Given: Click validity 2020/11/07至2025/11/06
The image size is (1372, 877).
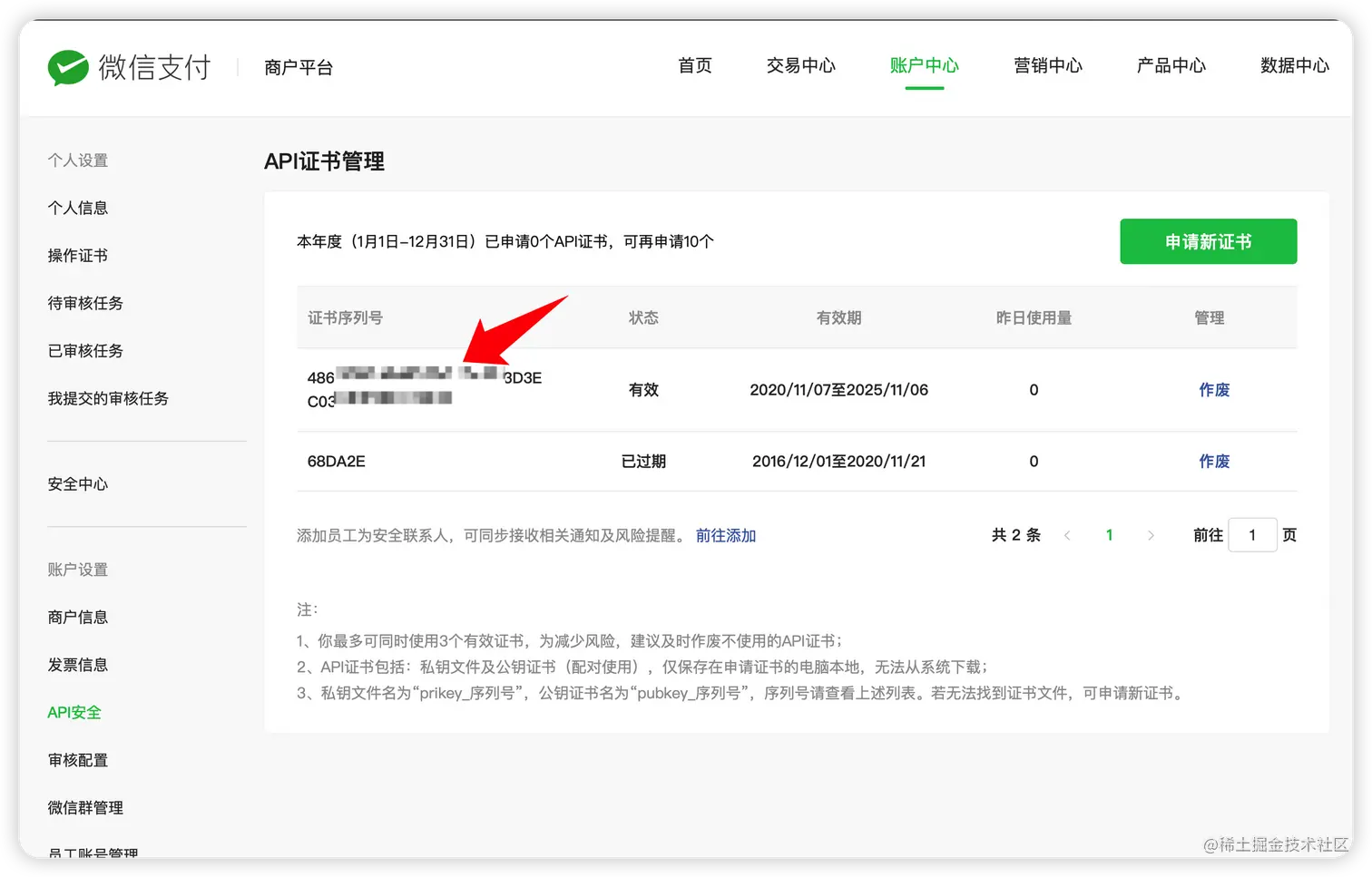Looking at the screenshot, I should (x=838, y=390).
